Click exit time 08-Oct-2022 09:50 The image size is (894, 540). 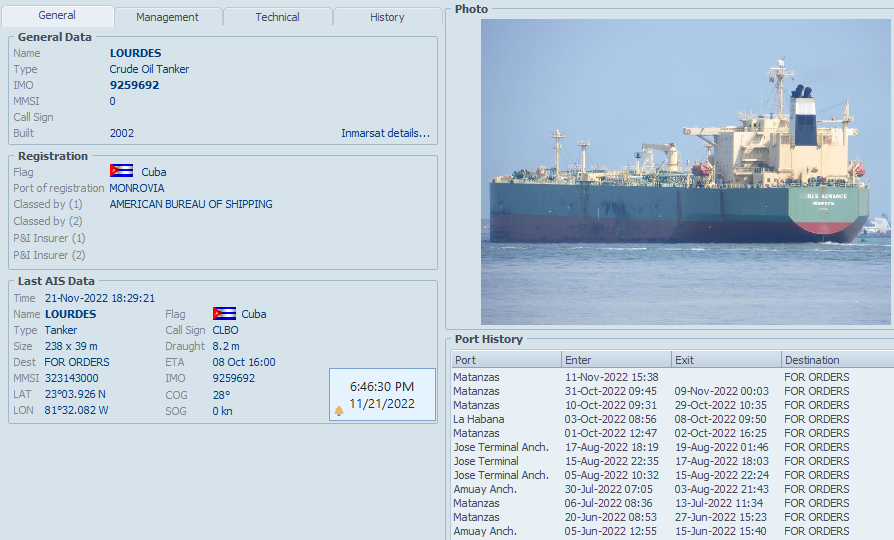coord(721,419)
